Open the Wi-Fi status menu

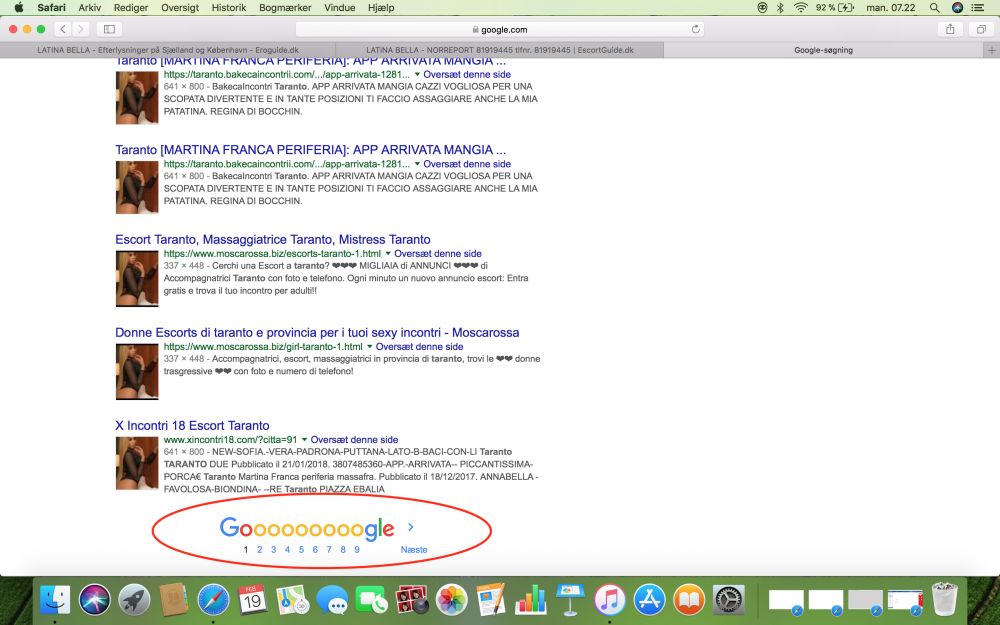pos(800,8)
